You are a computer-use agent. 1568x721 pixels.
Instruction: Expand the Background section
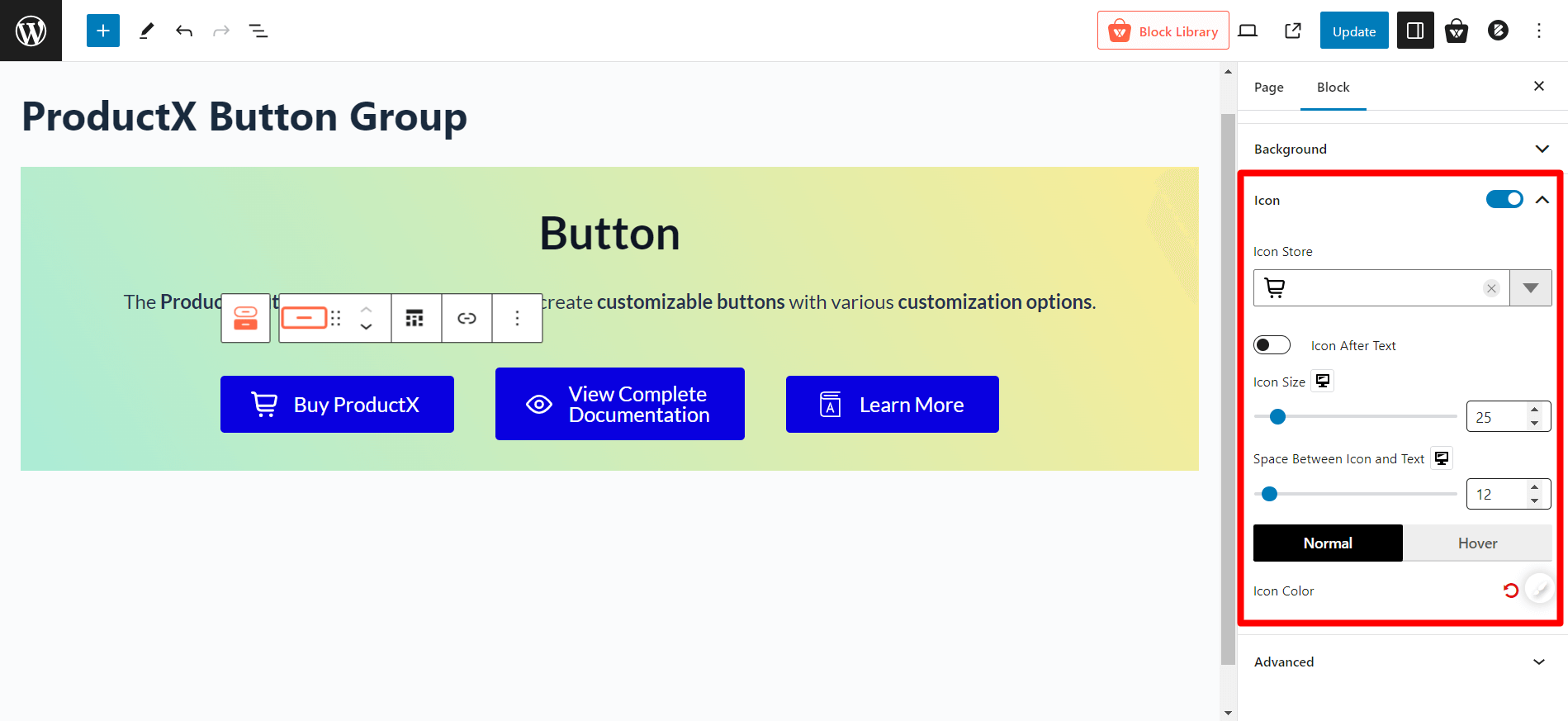pyautogui.click(x=1402, y=149)
